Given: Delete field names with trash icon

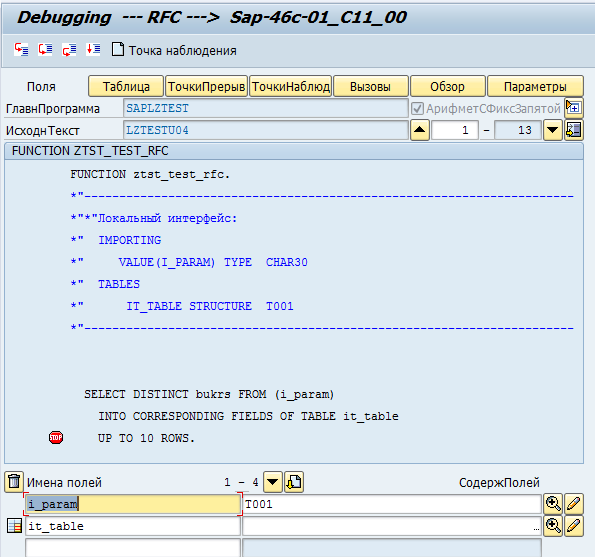Looking at the screenshot, I should pyautogui.click(x=14, y=482).
